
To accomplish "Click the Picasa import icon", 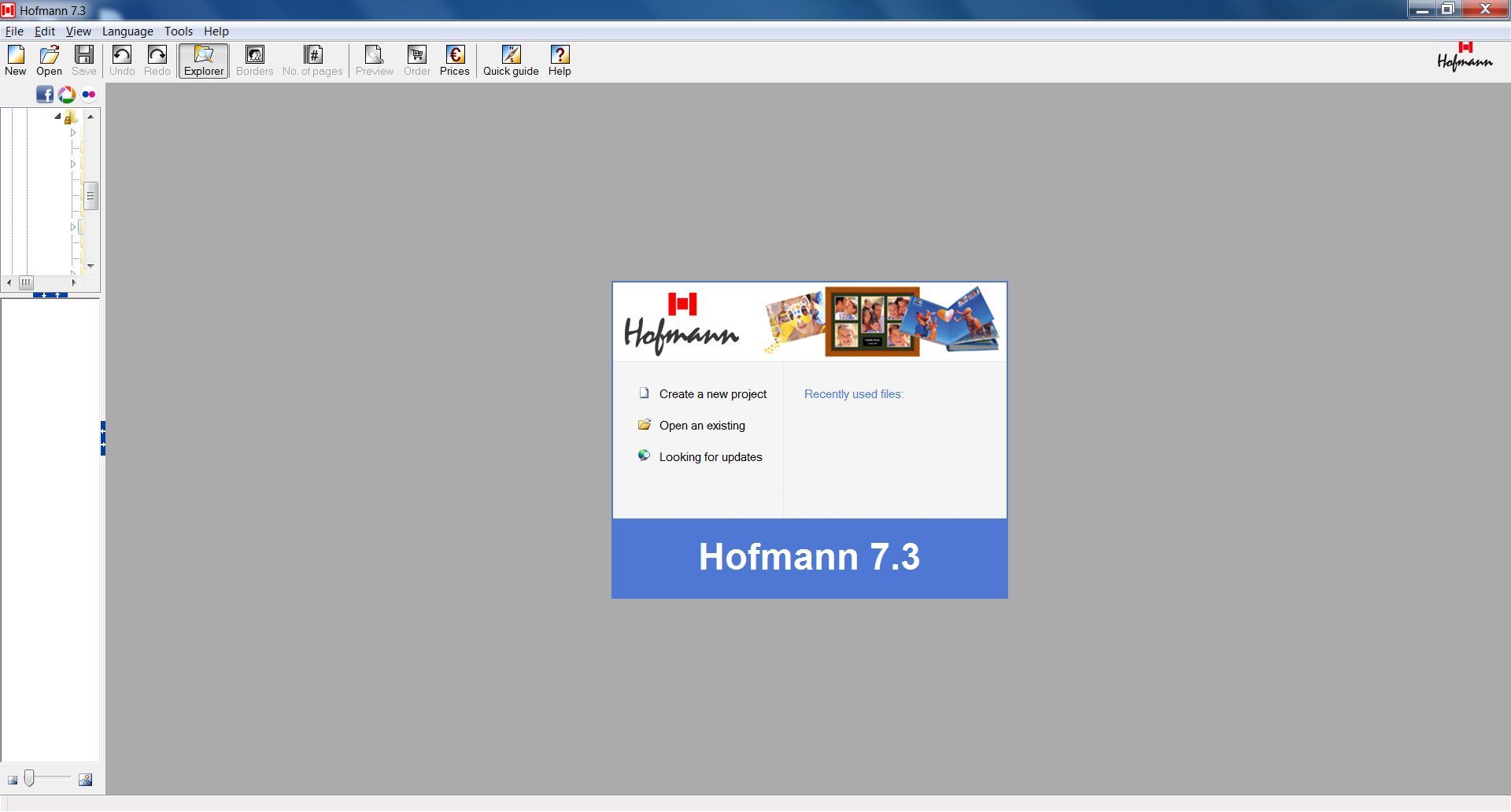I will tap(67, 94).
